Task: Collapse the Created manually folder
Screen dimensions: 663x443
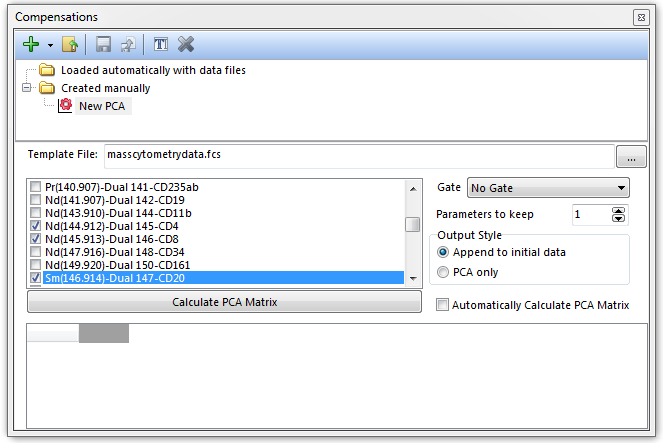Action: [27, 88]
